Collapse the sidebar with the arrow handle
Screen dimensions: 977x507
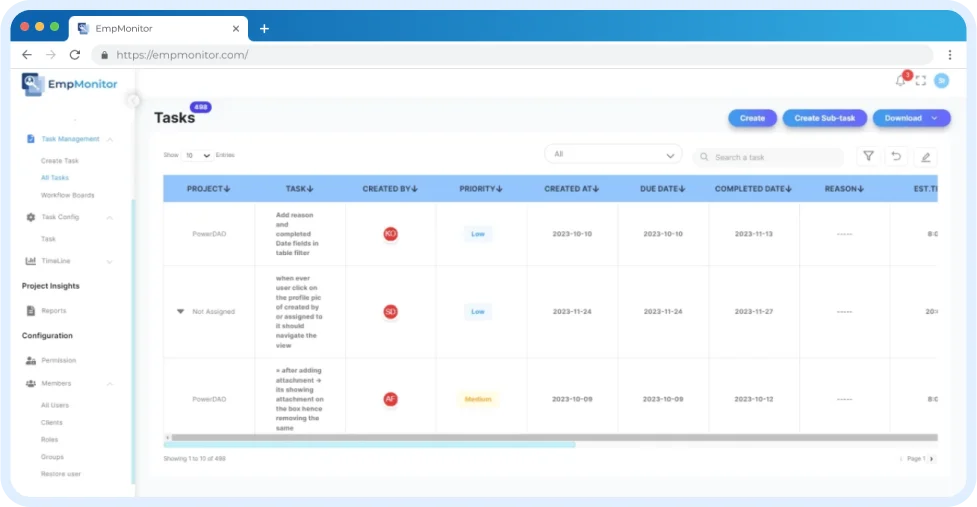(134, 100)
